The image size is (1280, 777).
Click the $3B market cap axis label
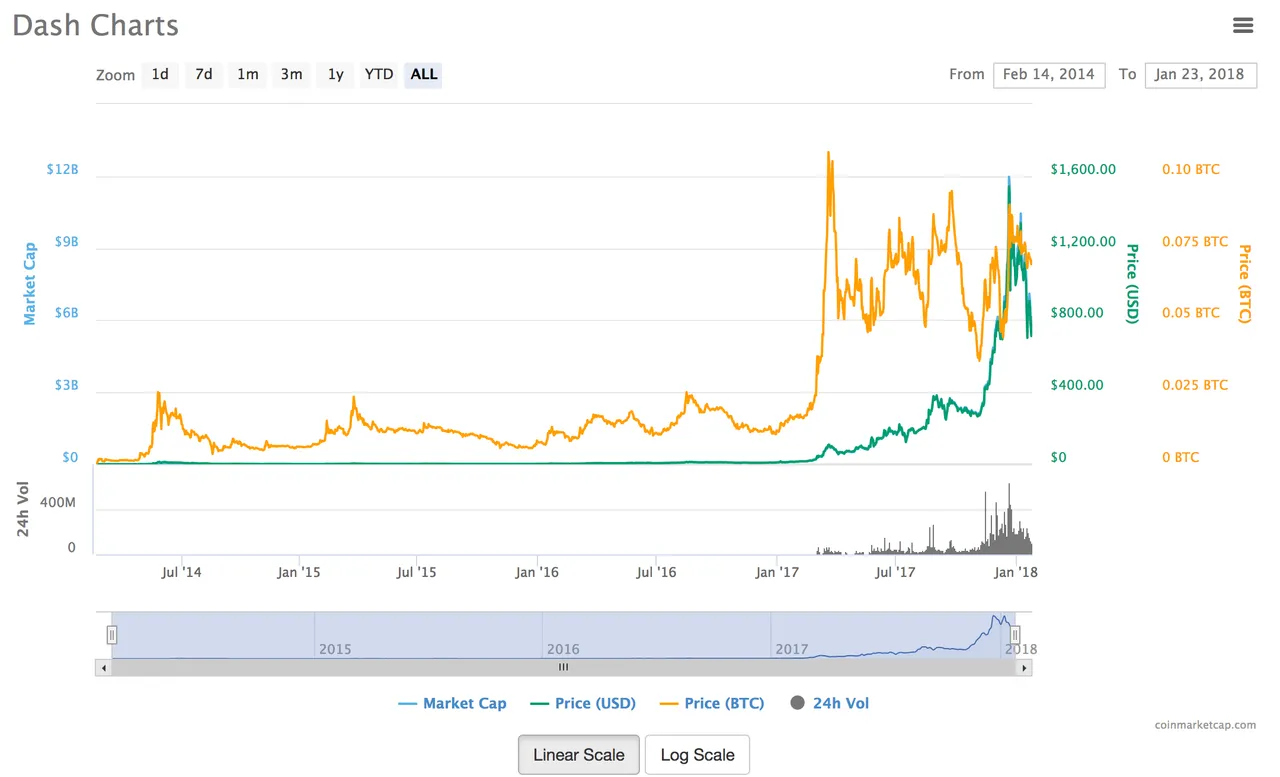coord(65,385)
